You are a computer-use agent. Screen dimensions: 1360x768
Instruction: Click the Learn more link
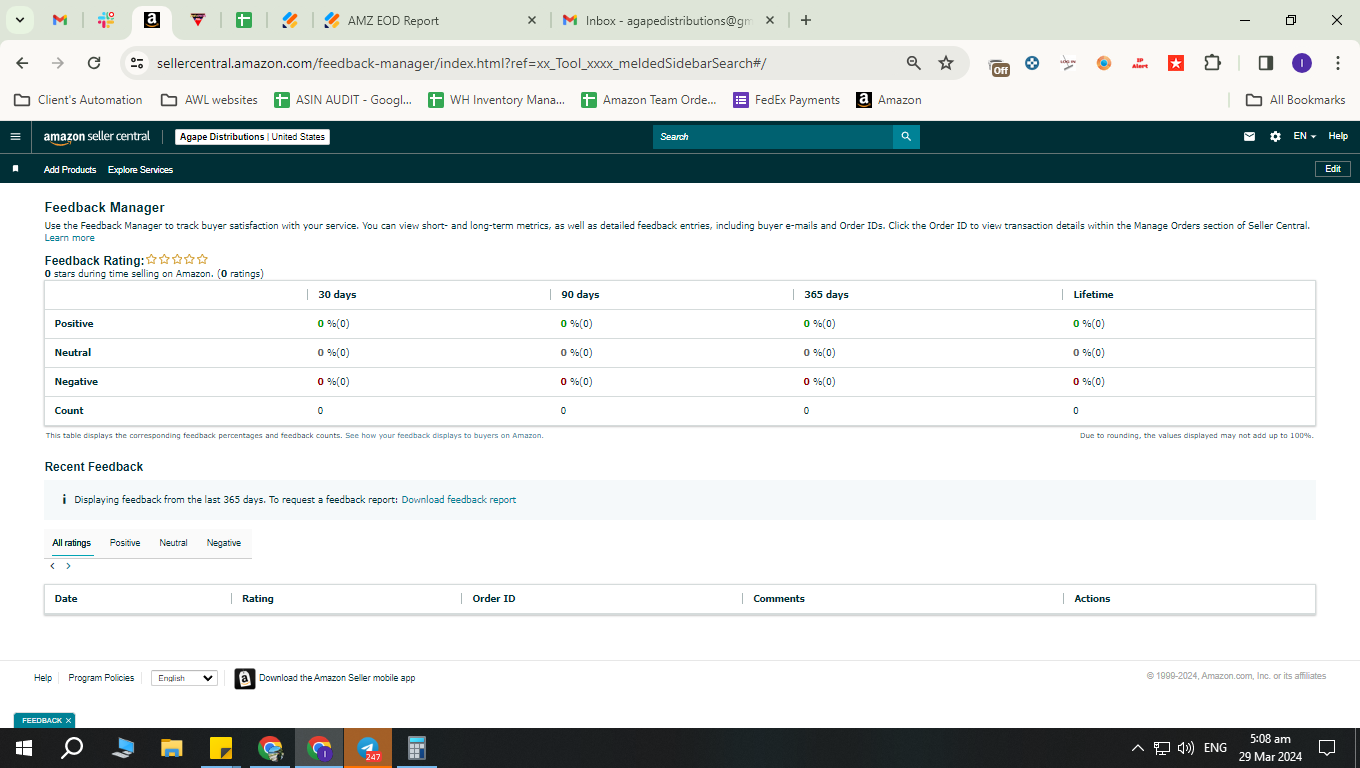coord(70,238)
